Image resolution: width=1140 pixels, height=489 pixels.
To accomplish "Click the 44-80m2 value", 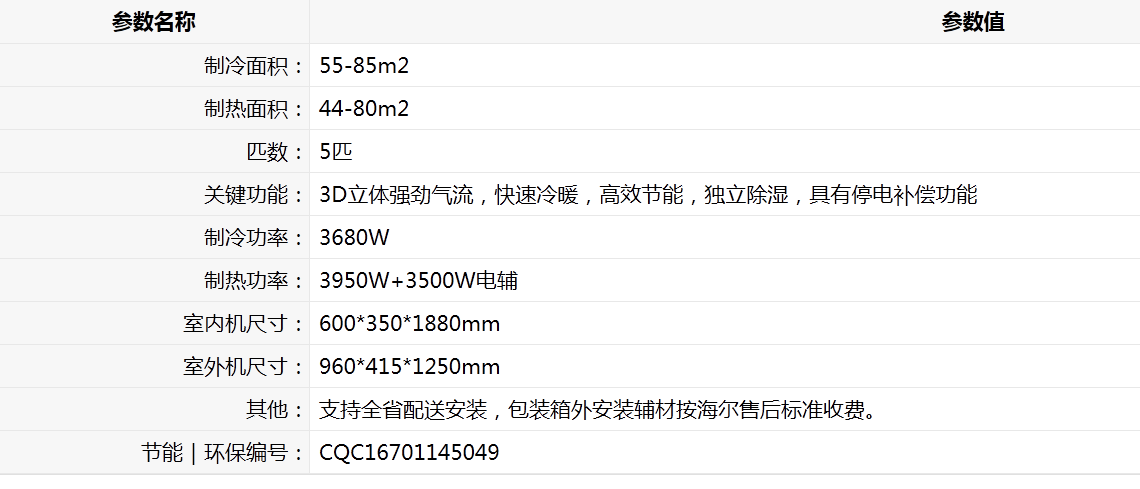I will point(364,109).
